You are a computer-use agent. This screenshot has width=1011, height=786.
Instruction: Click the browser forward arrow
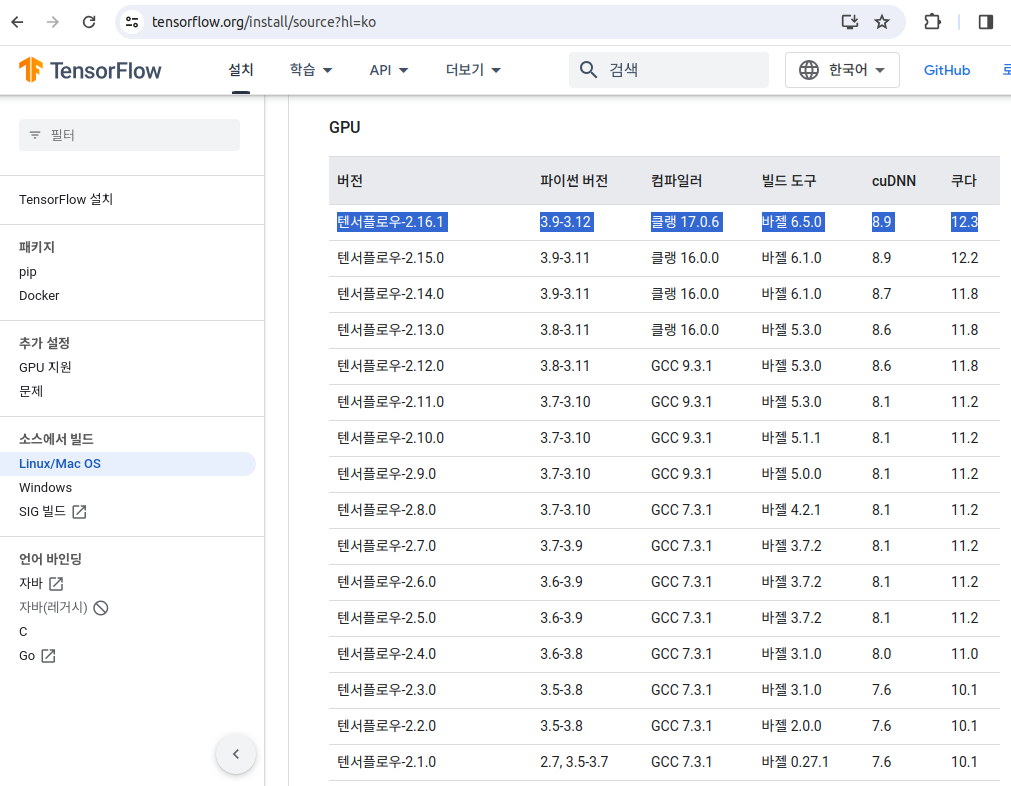53,22
